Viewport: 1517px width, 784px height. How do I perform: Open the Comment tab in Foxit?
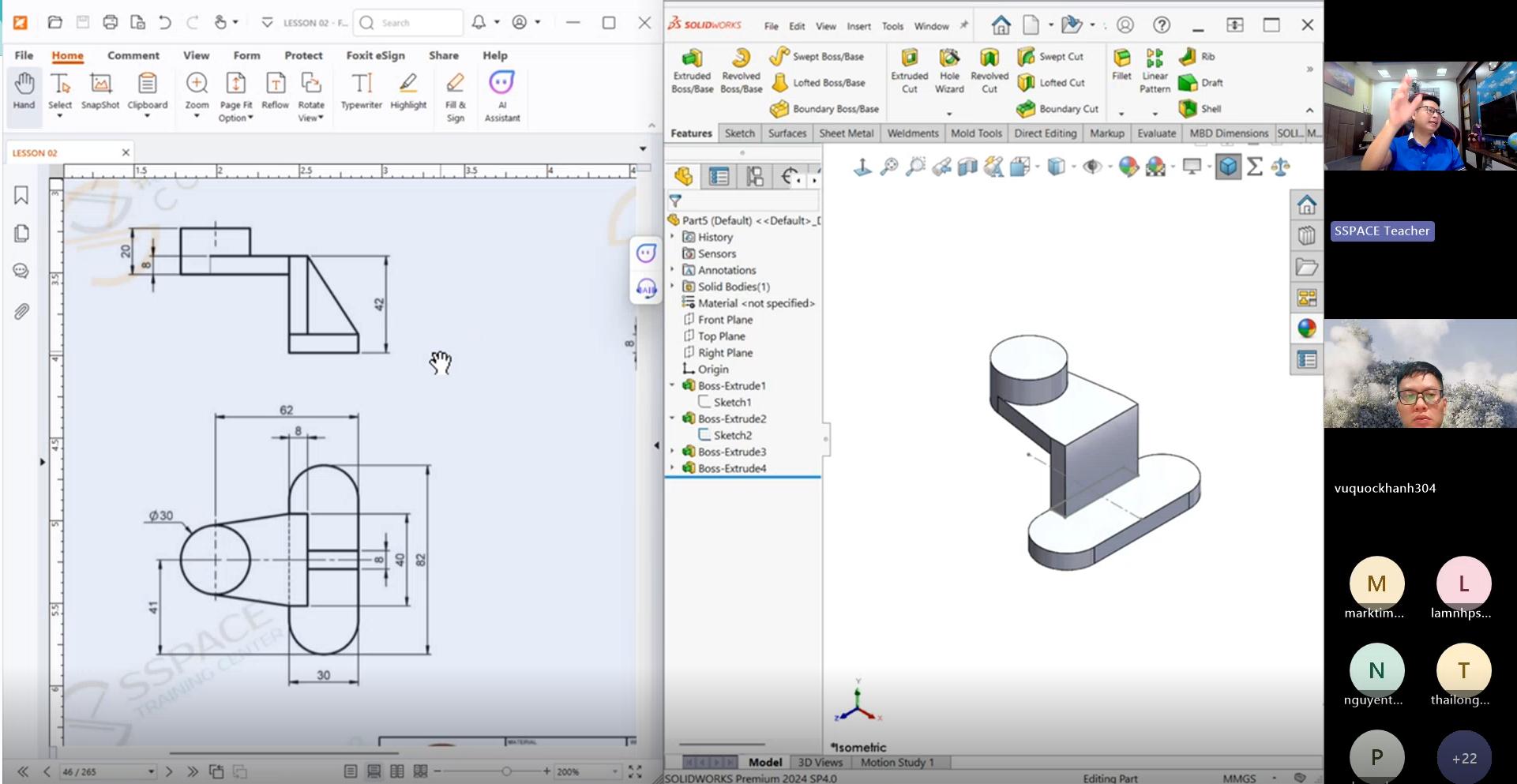click(133, 55)
